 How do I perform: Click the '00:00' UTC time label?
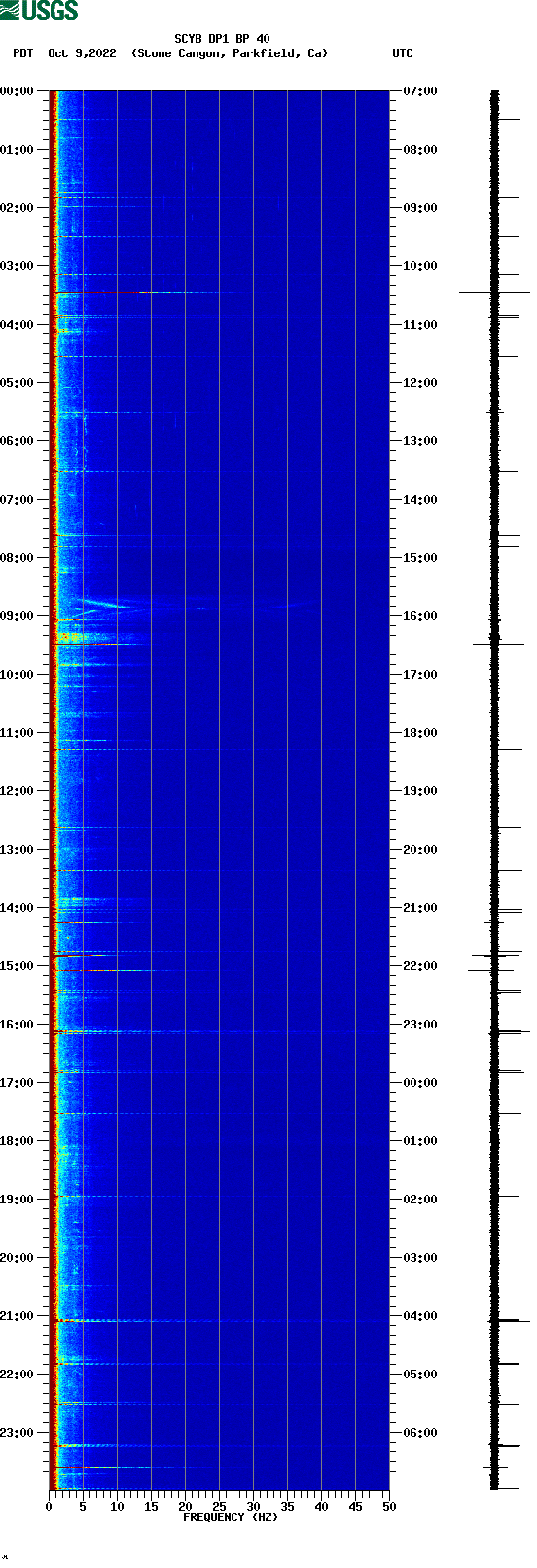(420, 1083)
